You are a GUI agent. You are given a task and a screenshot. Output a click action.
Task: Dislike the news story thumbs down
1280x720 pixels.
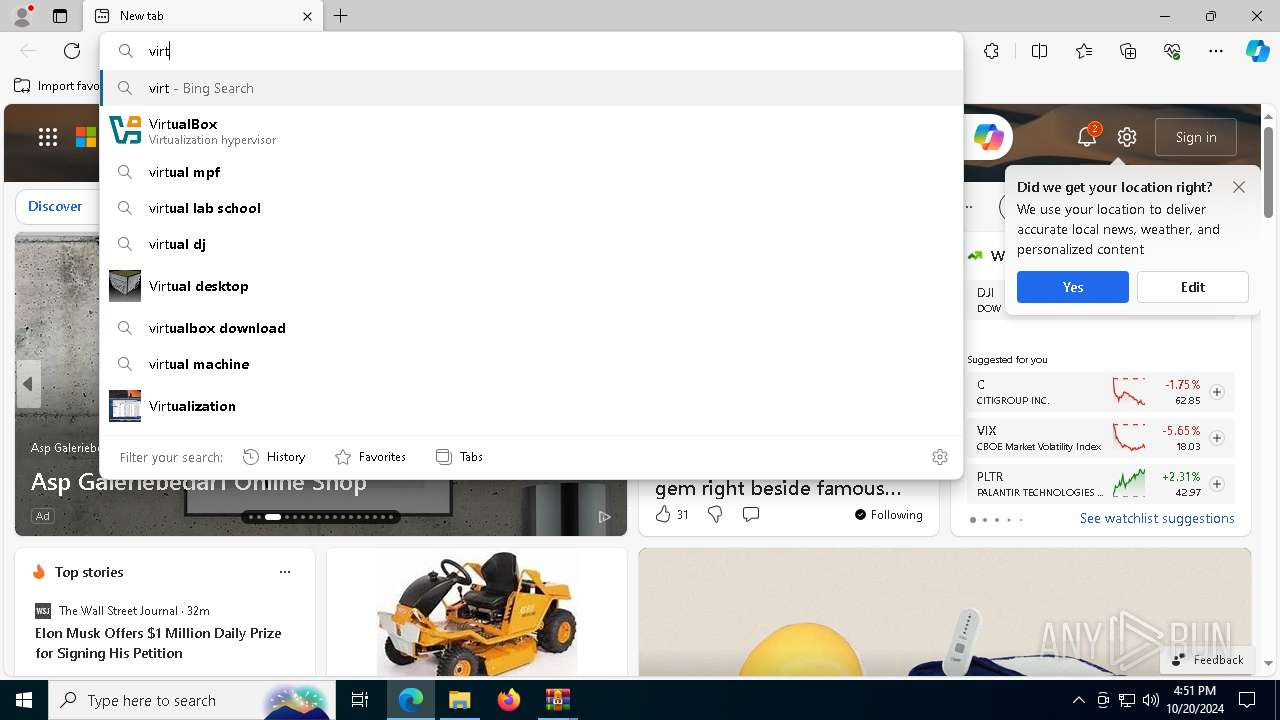[715, 514]
